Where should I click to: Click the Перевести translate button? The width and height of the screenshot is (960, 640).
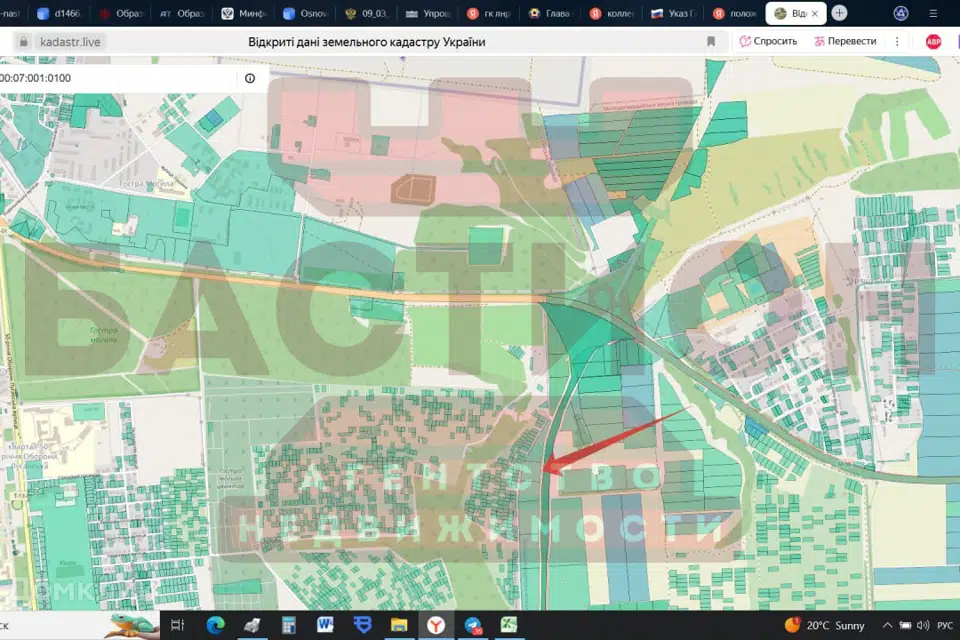(x=845, y=41)
